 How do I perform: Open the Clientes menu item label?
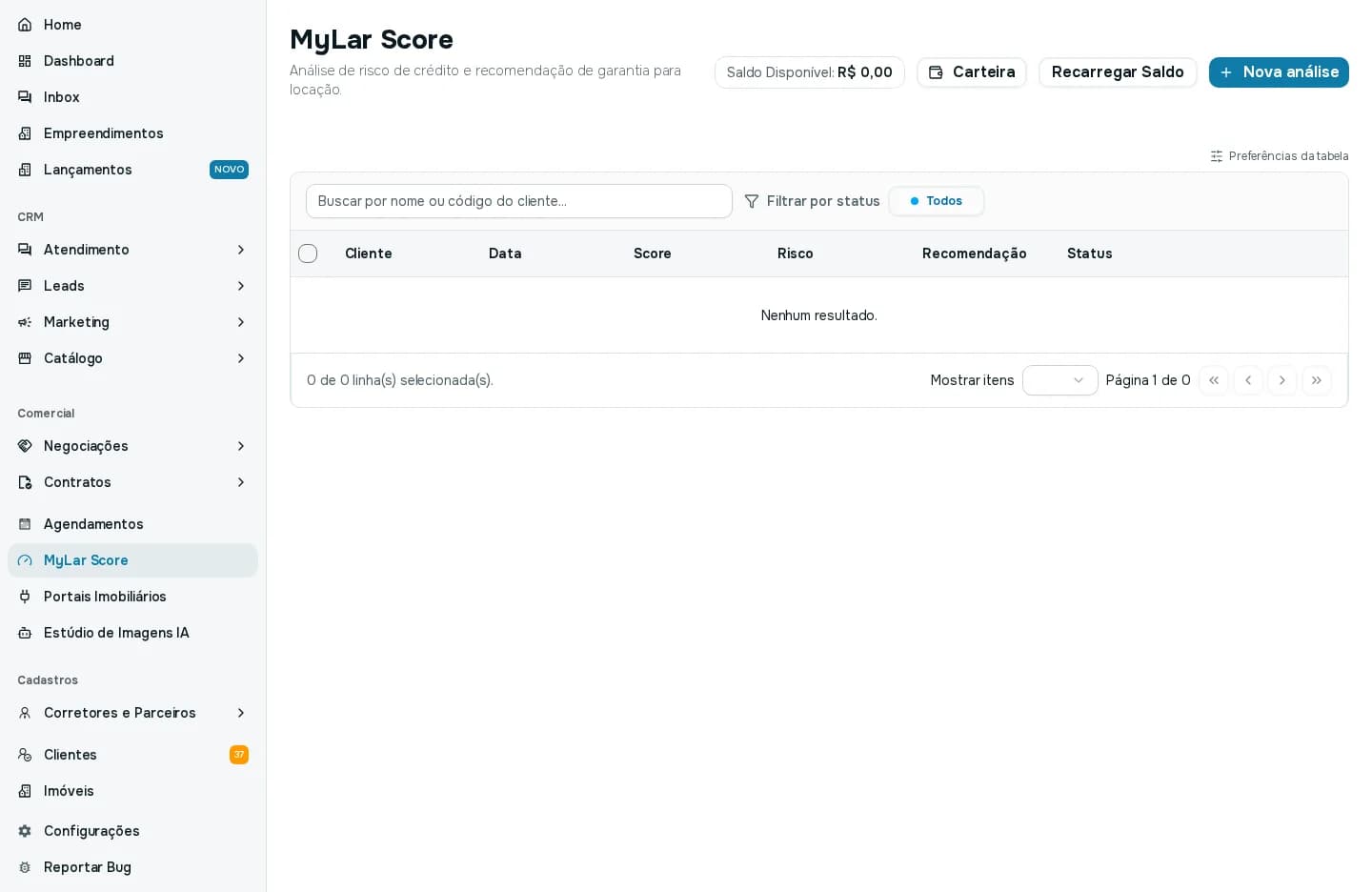point(71,755)
